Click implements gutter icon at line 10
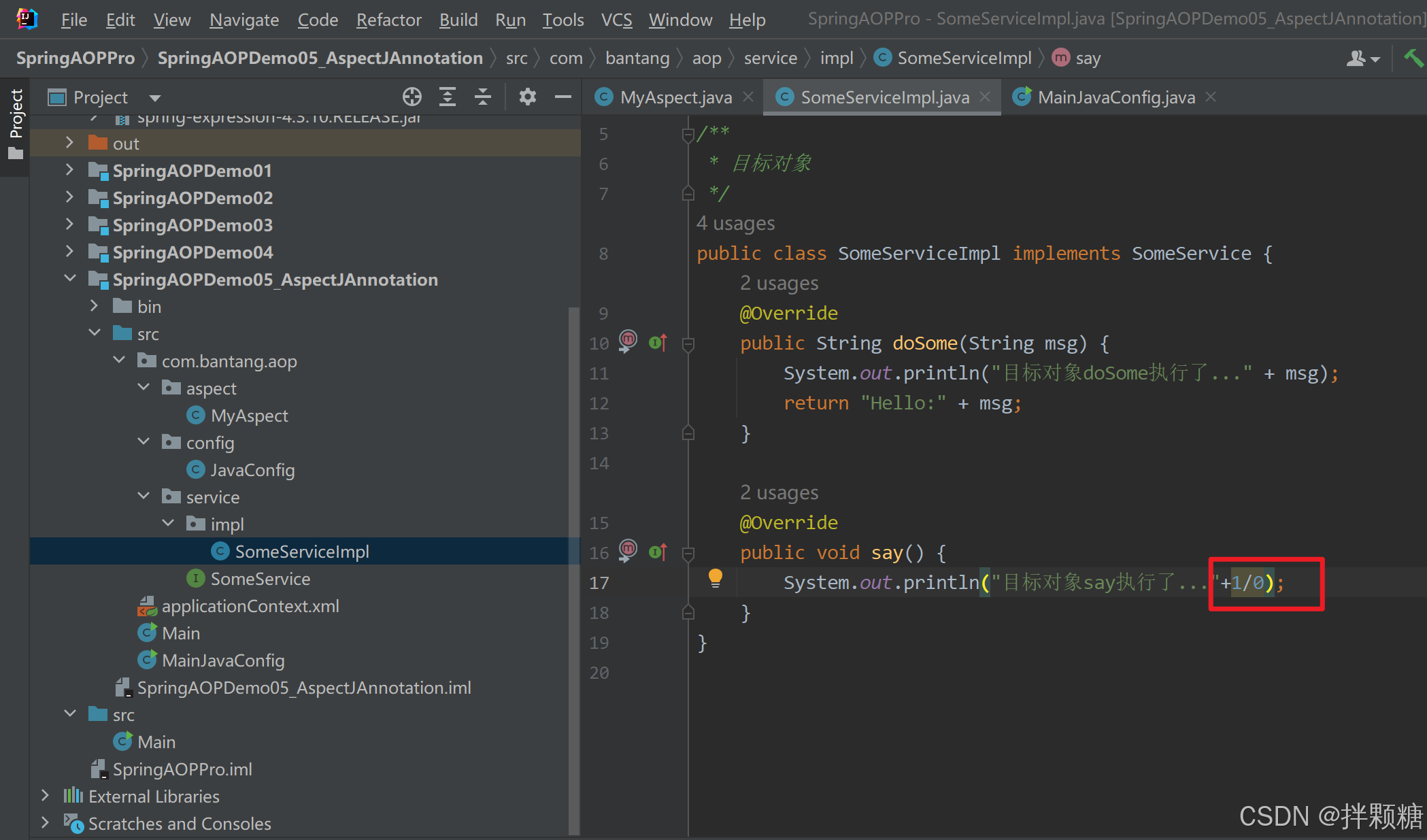 coord(658,343)
